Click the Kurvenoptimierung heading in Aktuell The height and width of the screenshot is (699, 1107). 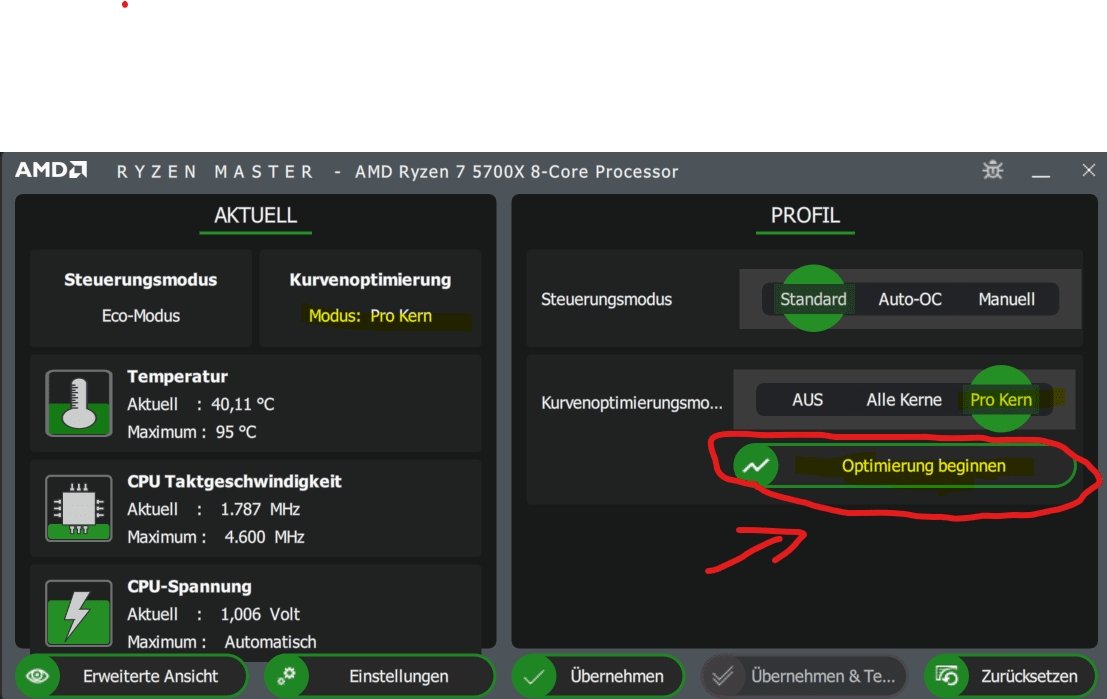370,280
